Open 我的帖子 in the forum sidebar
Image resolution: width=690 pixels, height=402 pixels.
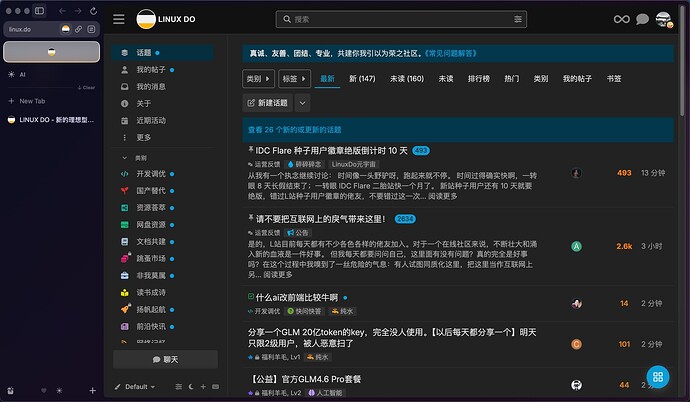point(163,69)
